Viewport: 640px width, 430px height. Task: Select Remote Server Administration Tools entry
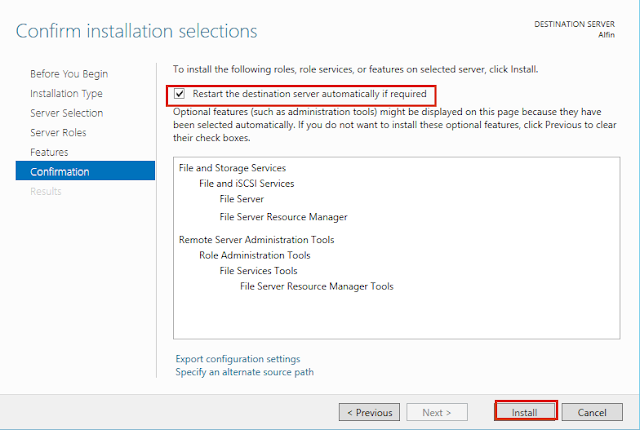[256, 240]
